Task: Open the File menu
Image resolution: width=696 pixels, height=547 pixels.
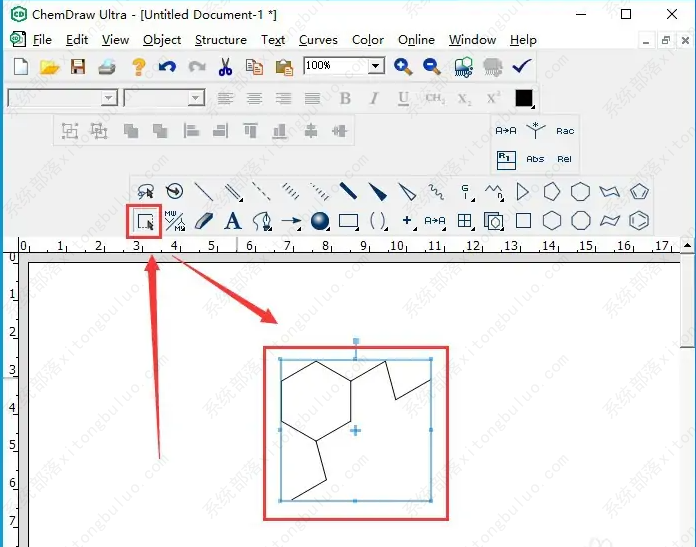Action: 42,40
